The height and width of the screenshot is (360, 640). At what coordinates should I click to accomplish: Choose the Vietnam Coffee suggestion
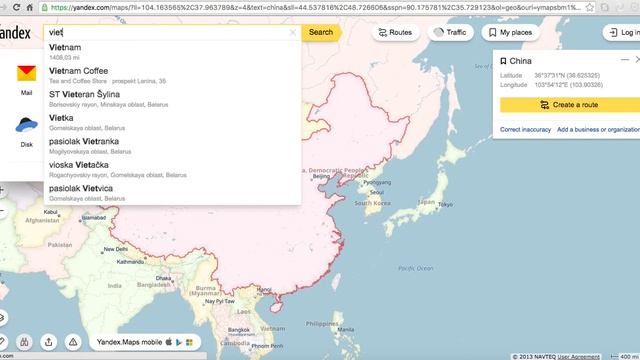coord(173,76)
